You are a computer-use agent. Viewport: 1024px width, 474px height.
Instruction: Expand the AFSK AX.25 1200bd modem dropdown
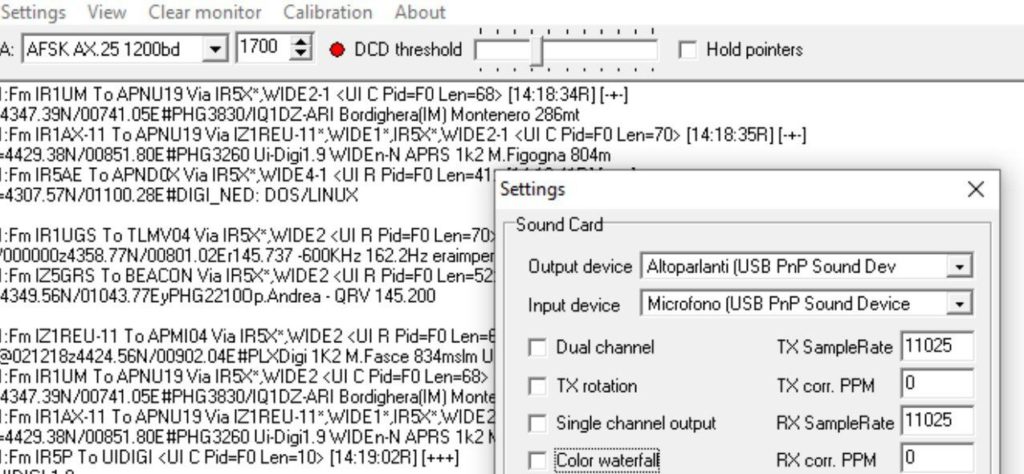coord(214,49)
